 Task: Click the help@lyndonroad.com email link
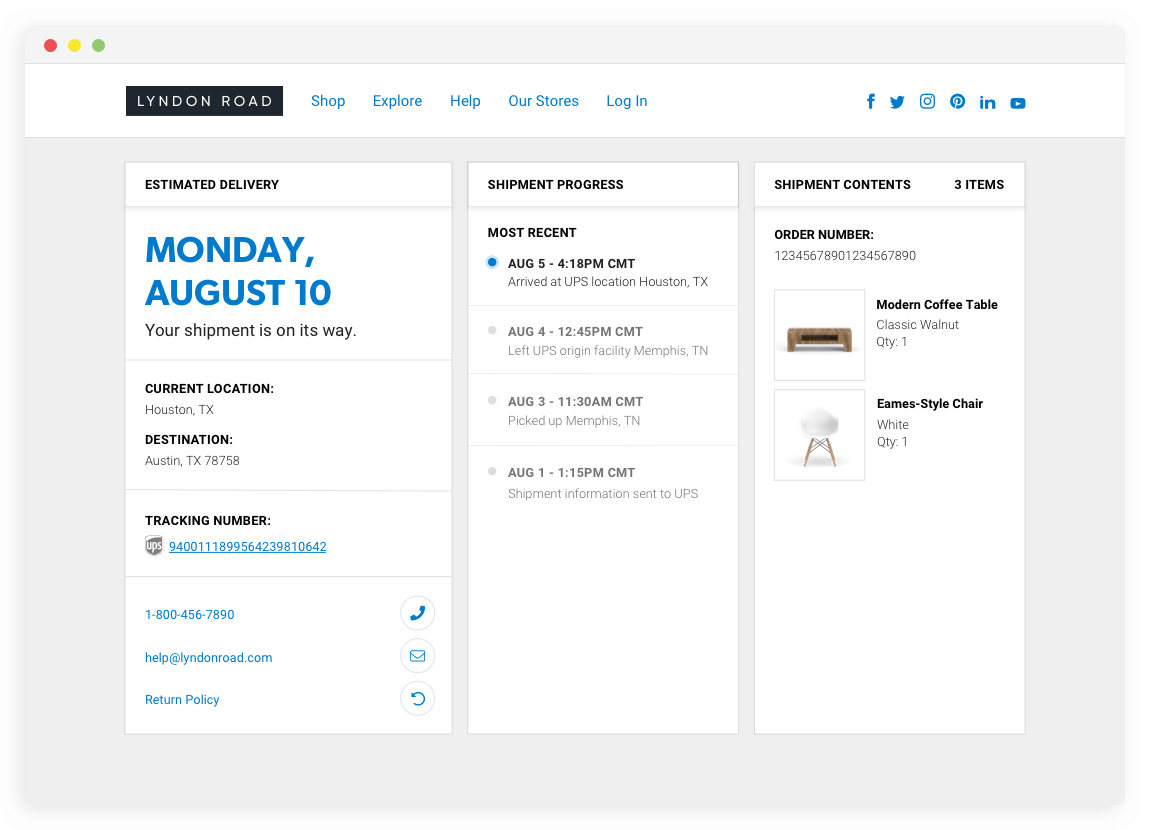tap(208, 658)
